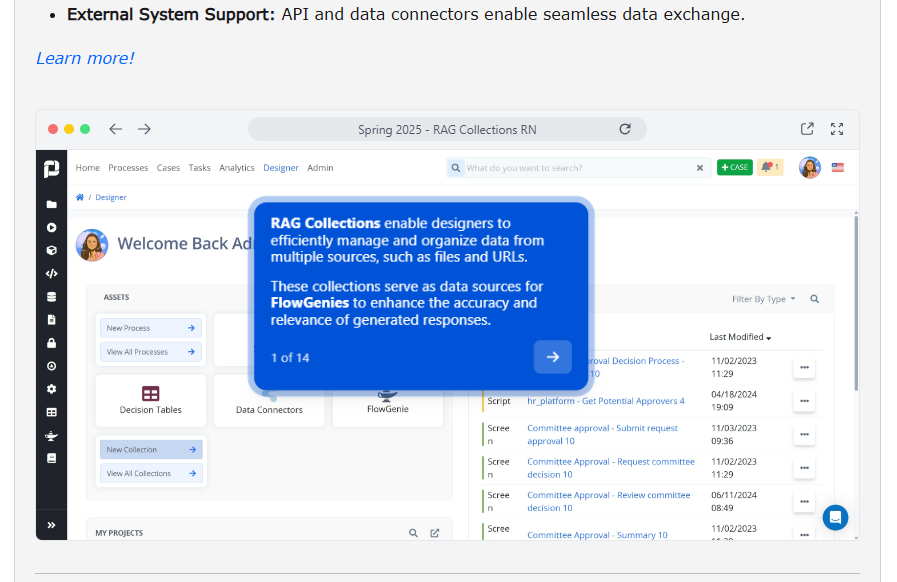Image resolution: width=897 pixels, height=582 pixels.
Task: Go forward using the demo frame's right arrow
Action: coord(144,129)
